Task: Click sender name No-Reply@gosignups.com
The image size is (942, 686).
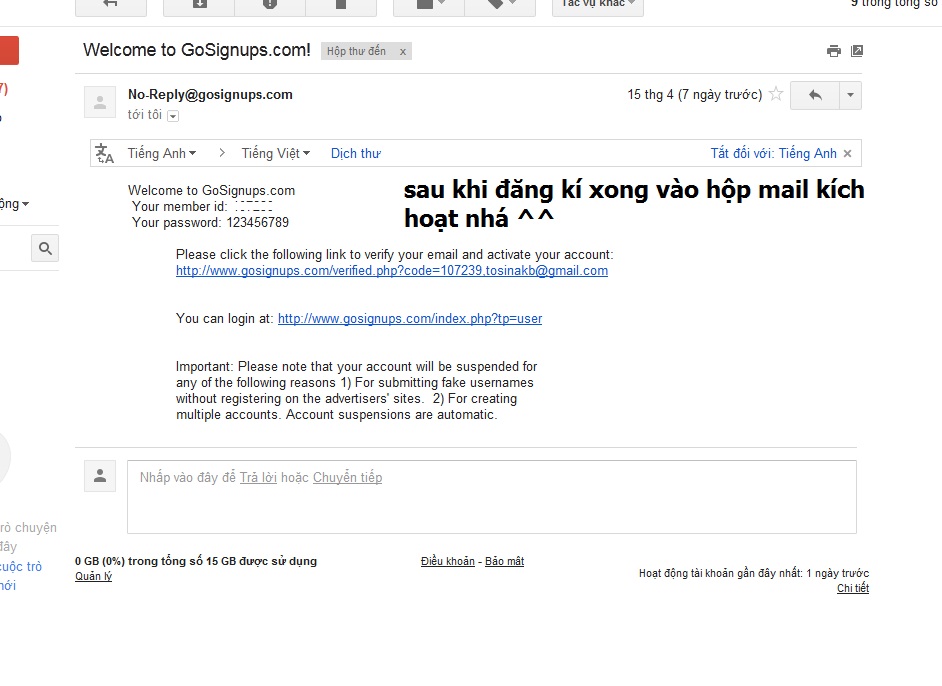Action: [210, 94]
